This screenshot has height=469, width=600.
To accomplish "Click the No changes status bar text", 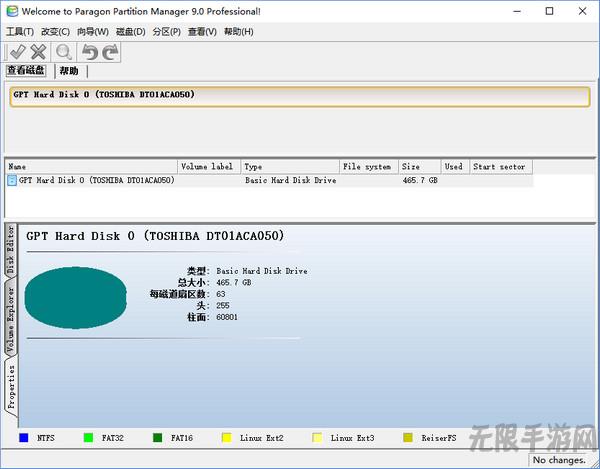I will pos(559,460).
